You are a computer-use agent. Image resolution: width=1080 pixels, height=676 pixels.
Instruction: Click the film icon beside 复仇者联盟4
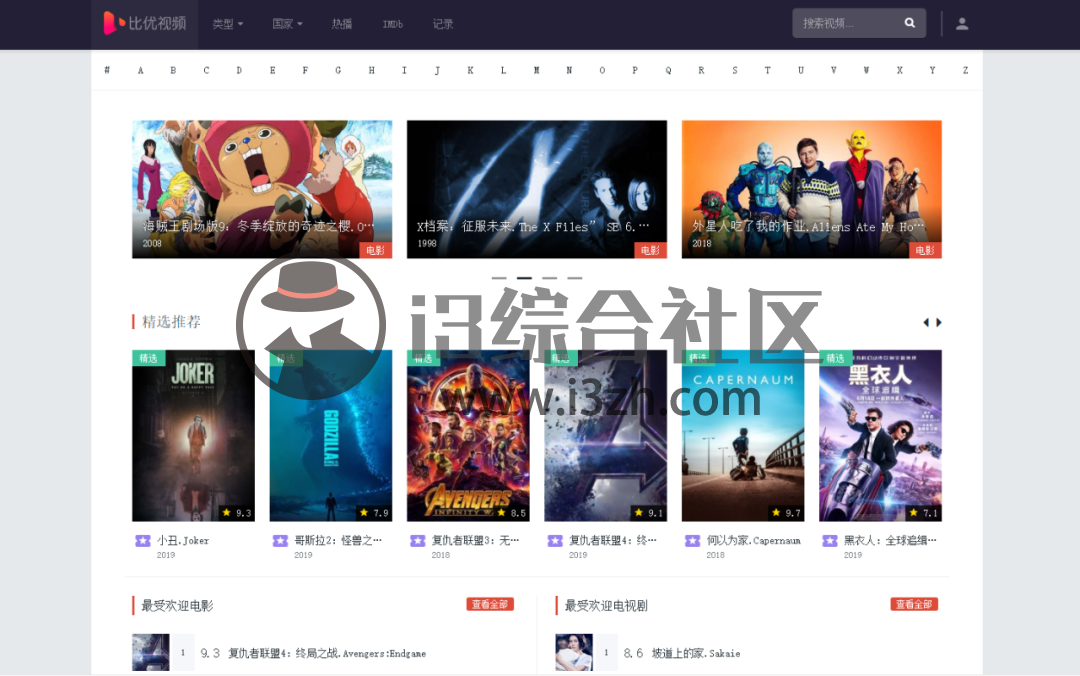pos(555,541)
